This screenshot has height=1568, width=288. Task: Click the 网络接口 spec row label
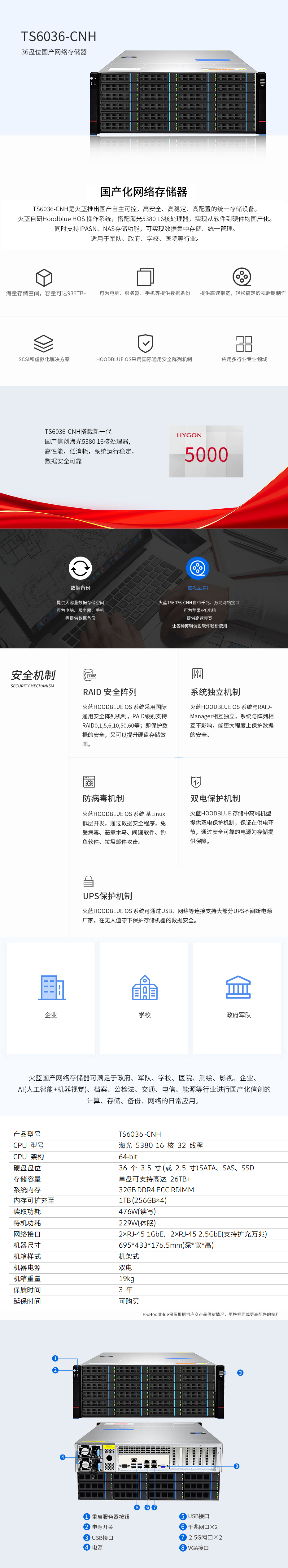pyautogui.click(x=27, y=1234)
